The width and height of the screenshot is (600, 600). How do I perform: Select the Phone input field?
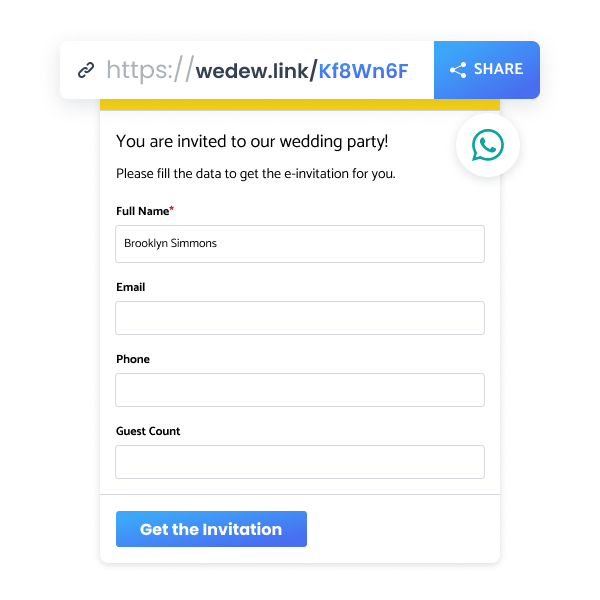[x=300, y=390]
